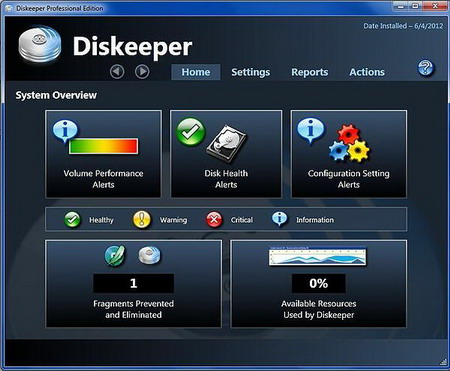Image resolution: width=450 pixels, height=371 pixels.
Task: Click the System Overview heading
Action: click(56, 95)
